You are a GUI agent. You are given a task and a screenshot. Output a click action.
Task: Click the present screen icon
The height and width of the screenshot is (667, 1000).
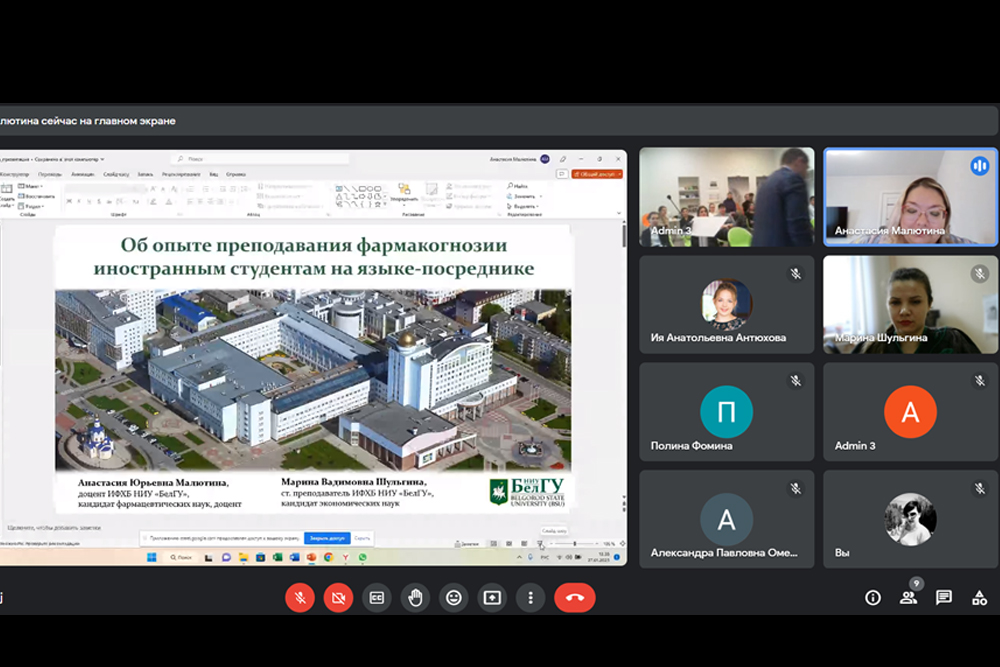coord(492,598)
